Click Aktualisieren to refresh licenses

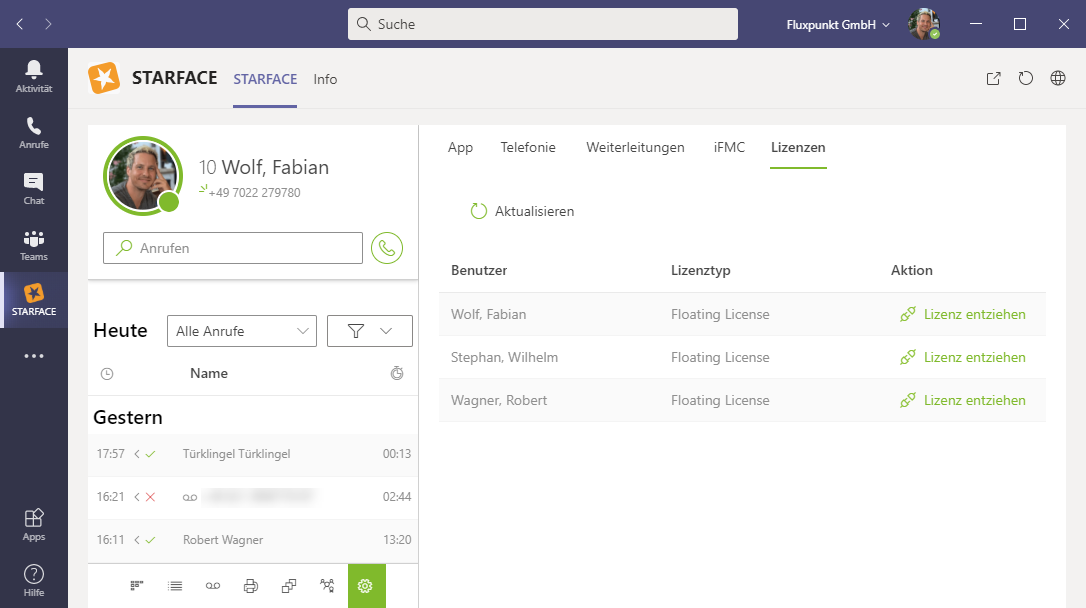(522, 211)
